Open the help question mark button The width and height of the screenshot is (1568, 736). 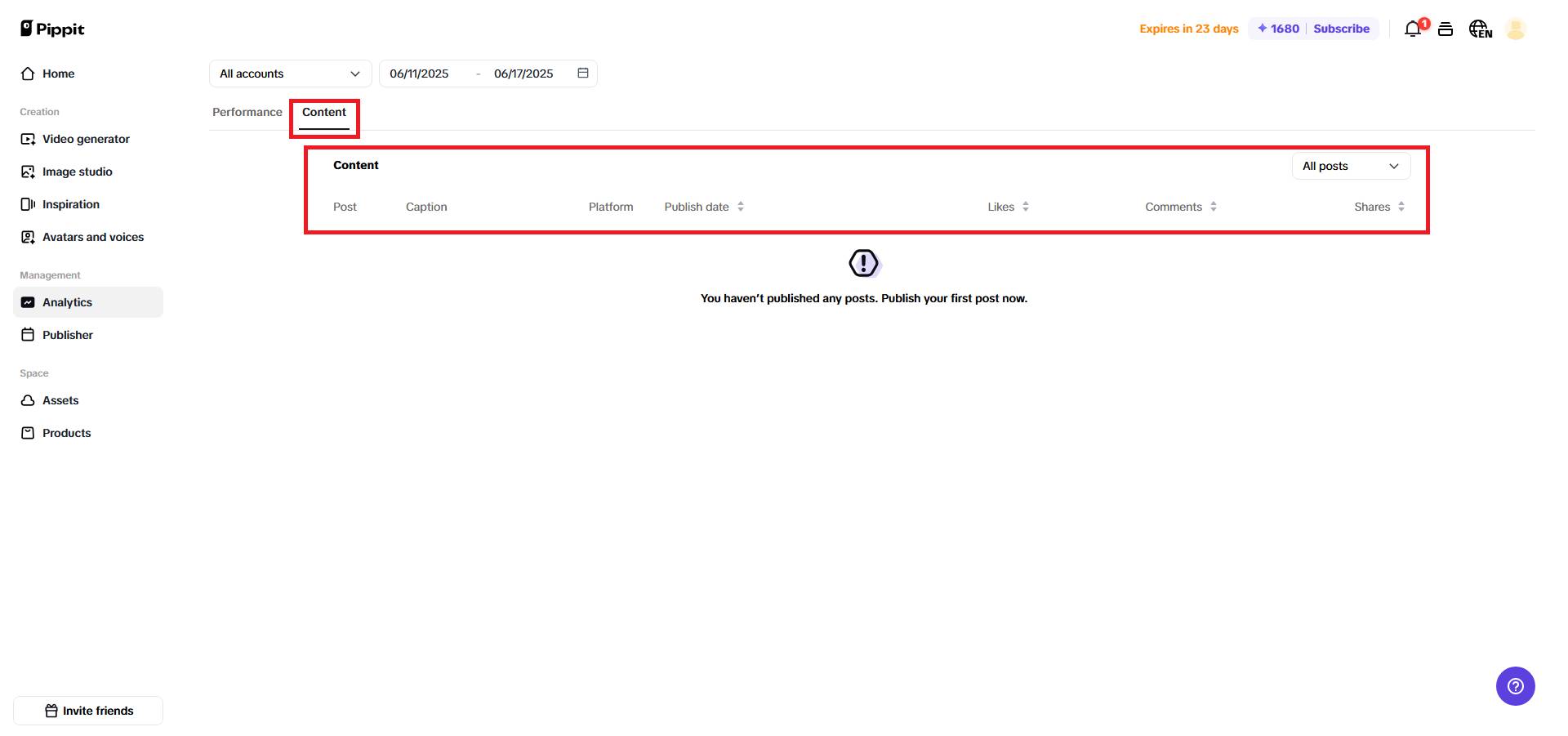(x=1516, y=686)
